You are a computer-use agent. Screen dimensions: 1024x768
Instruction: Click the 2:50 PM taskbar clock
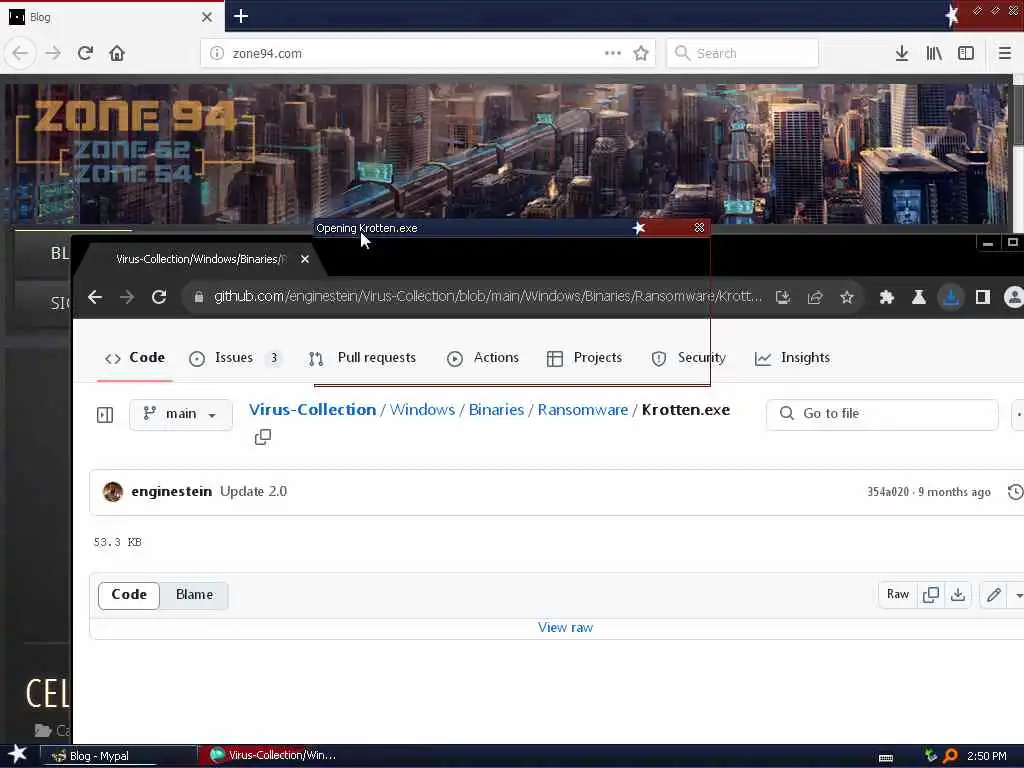tap(987, 756)
